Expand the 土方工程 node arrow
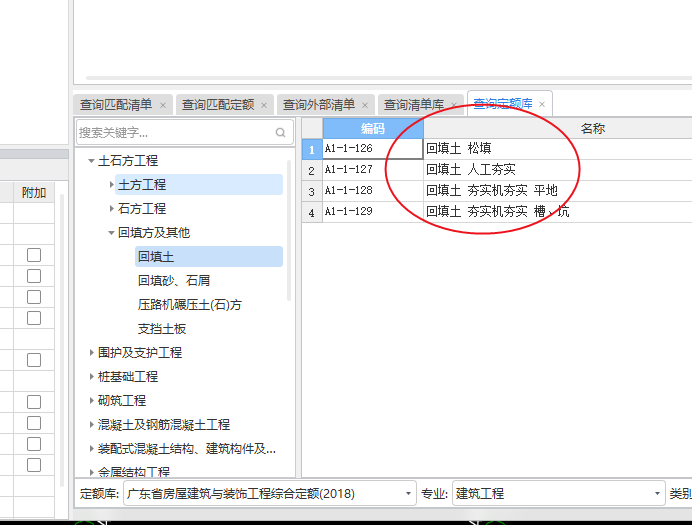The height and width of the screenshot is (525, 692). pos(112,184)
